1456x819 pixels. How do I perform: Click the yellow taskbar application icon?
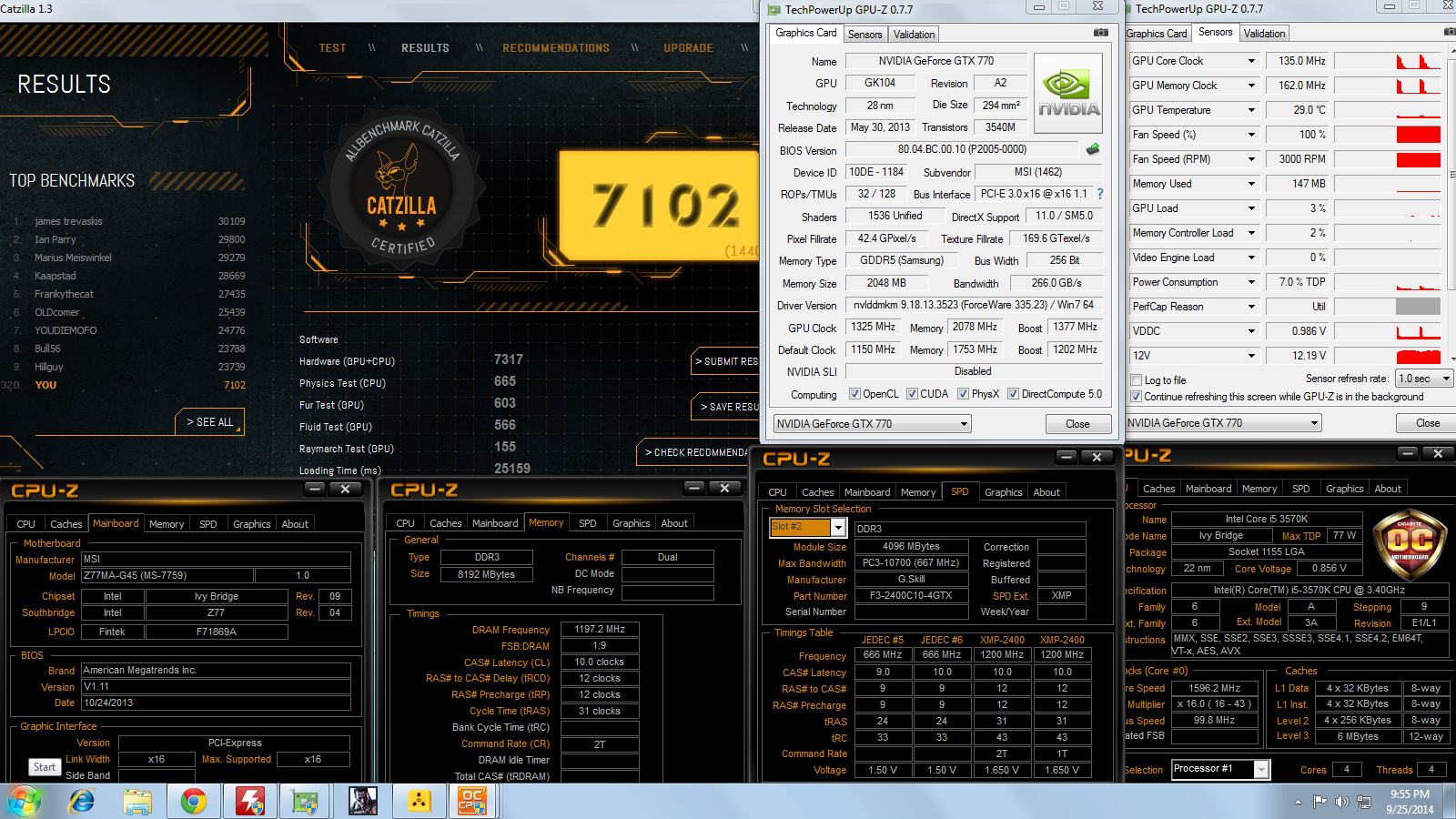(419, 802)
